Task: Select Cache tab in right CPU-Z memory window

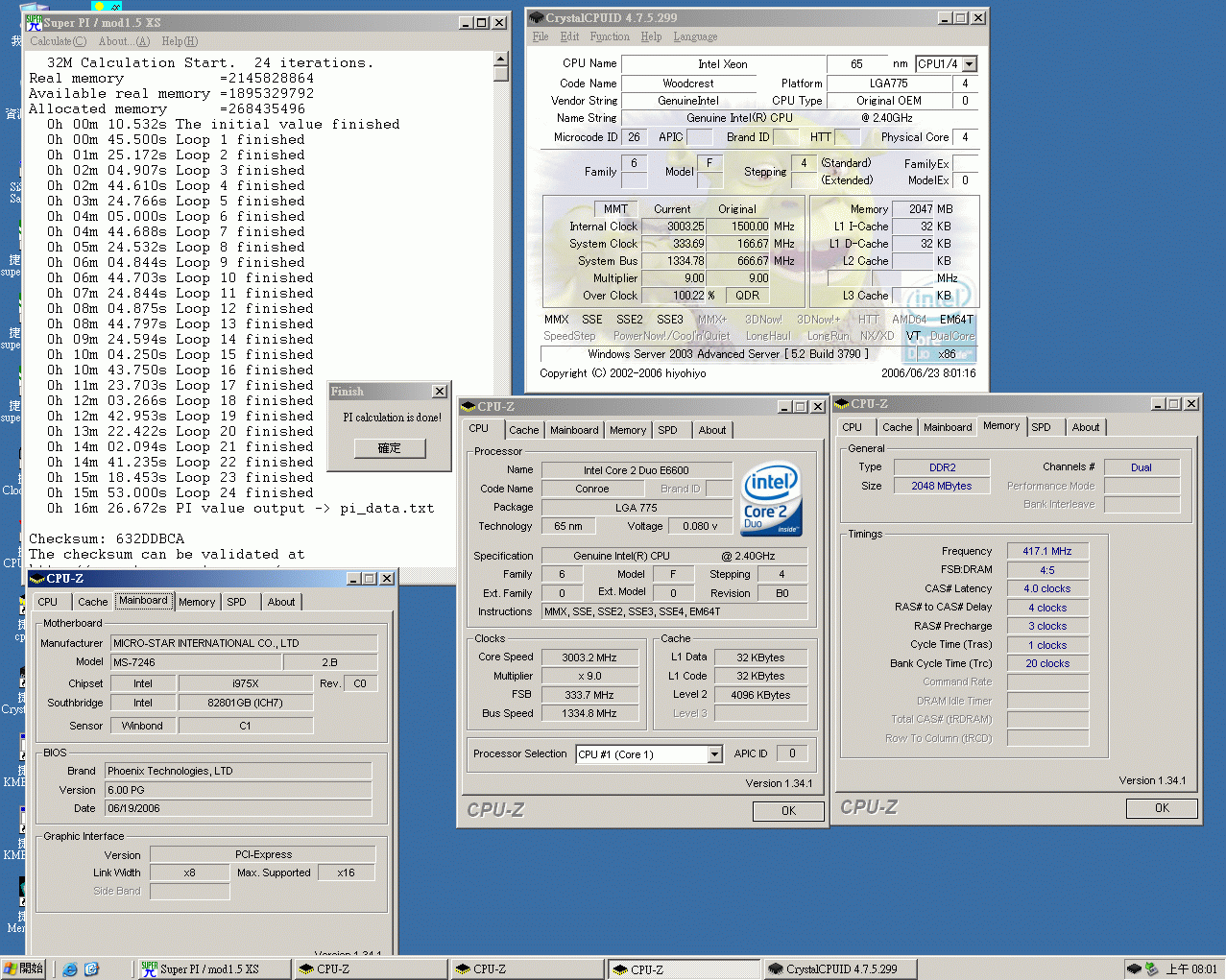Action: pos(898,427)
